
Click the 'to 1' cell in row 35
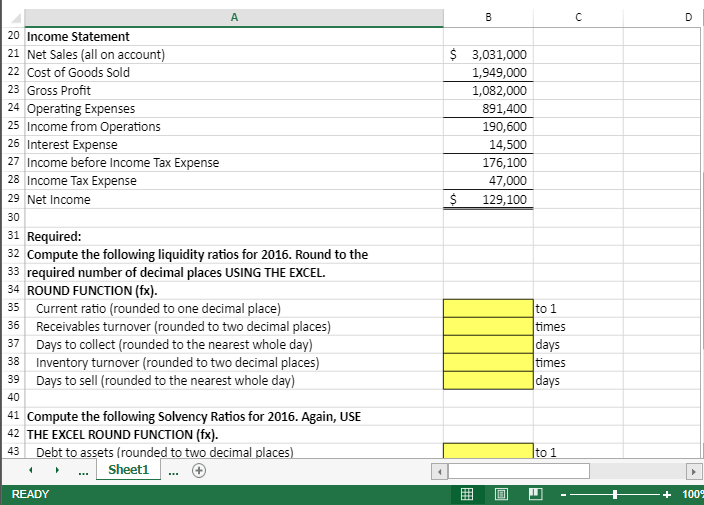(578, 308)
